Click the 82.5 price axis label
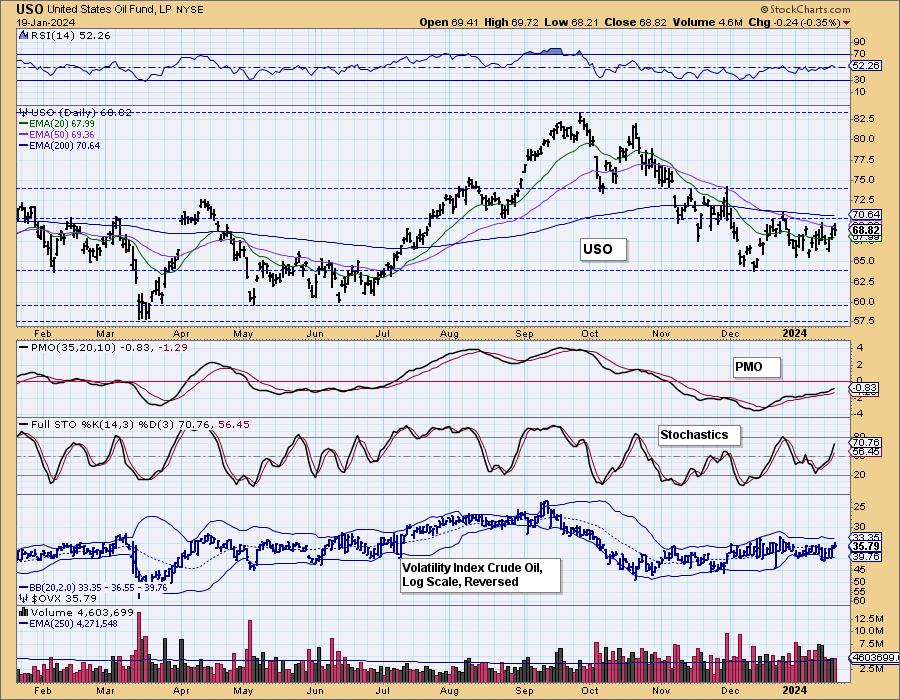 (x=864, y=118)
